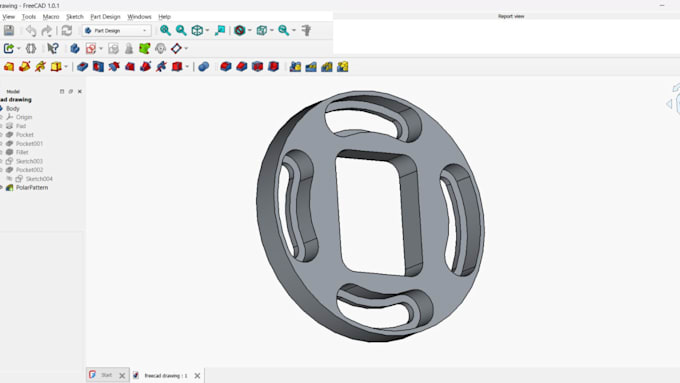680x383 pixels.
Task: Click the Boolean operation icon
Action: coord(203,67)
